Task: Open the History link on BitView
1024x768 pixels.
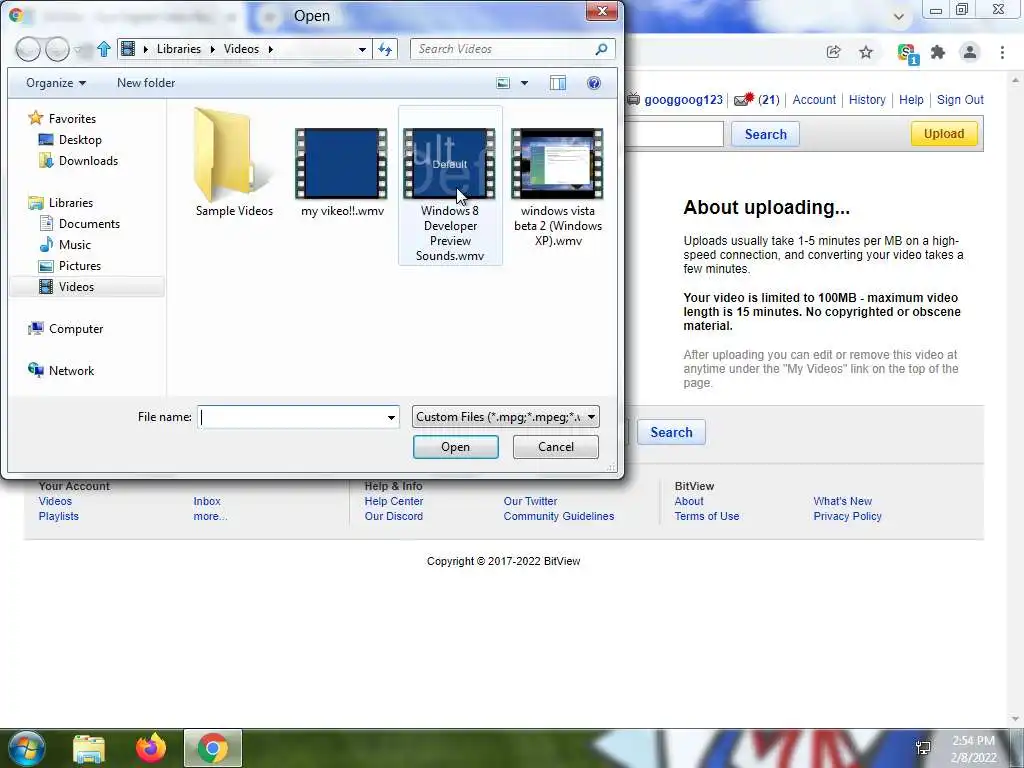Action: (867, 100)
